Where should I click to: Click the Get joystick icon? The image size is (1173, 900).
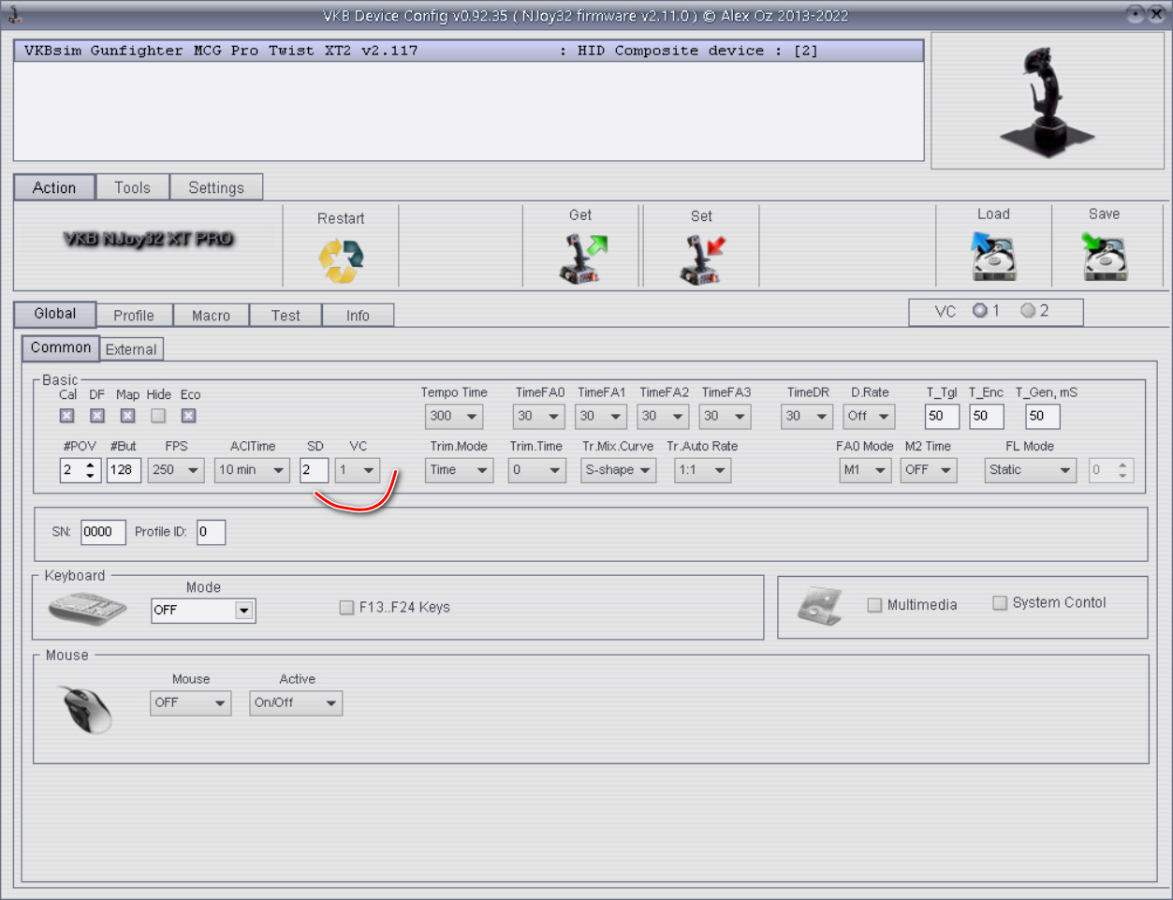coord(583,258)
